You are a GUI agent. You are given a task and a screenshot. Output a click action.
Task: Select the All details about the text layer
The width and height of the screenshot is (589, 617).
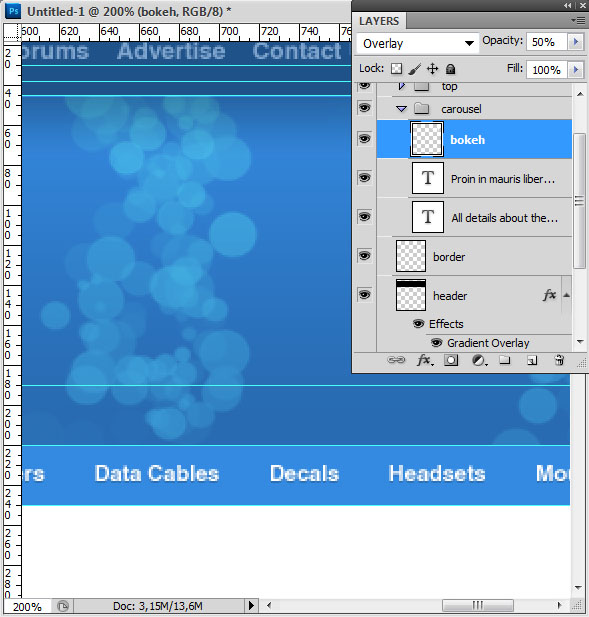coord(474,217)
